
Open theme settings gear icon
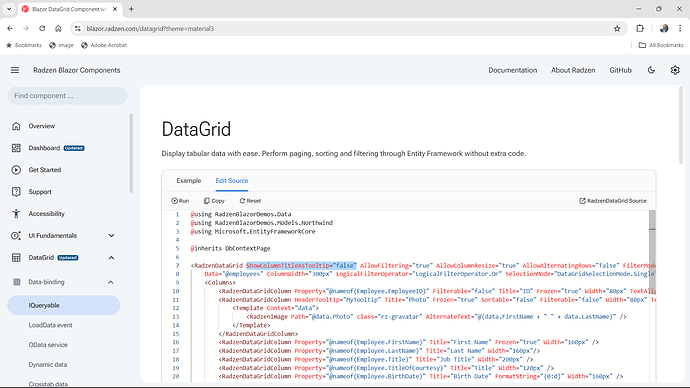pyautogui.click(x=675, y=70)
